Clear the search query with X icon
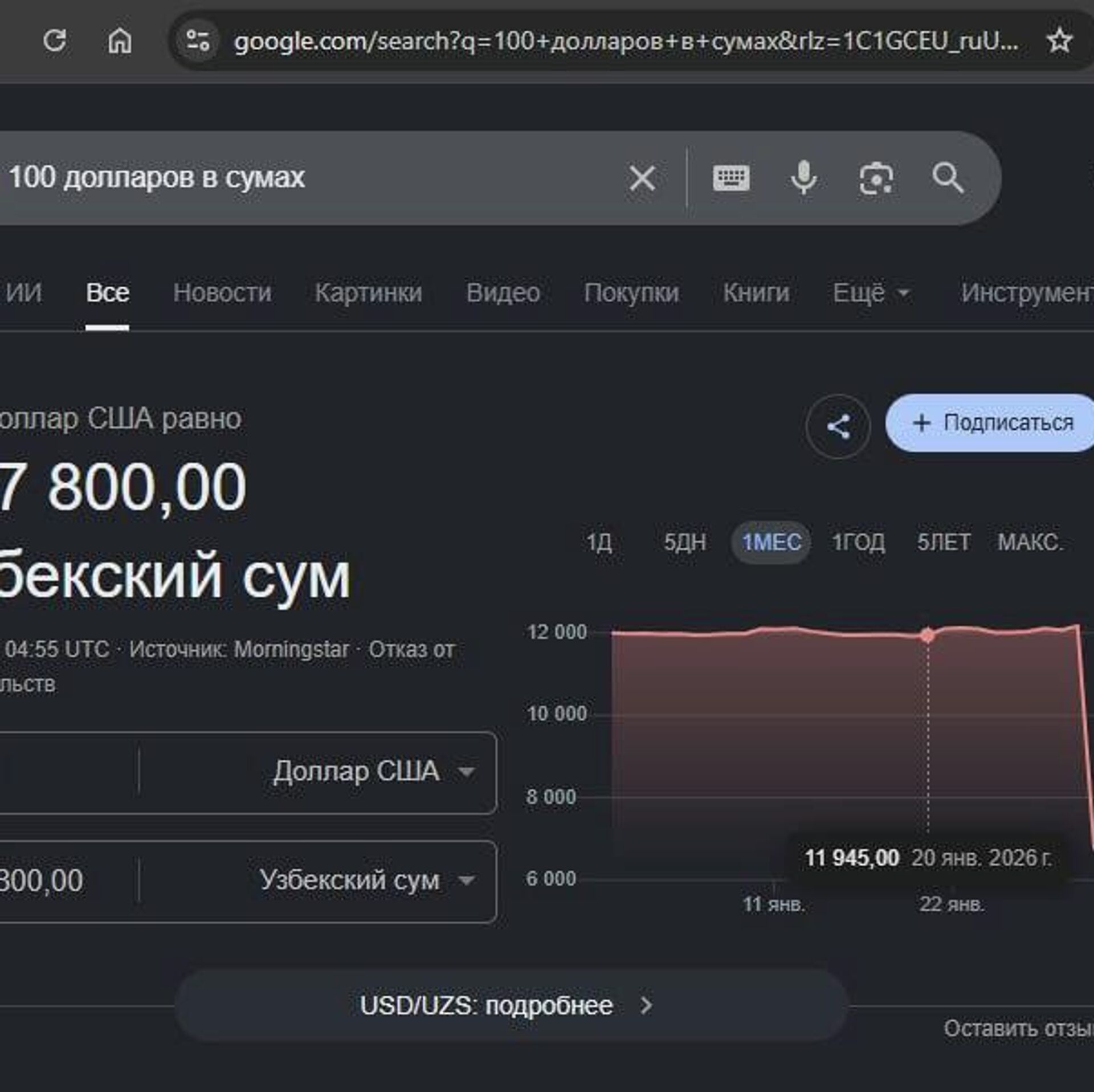The height and width of the screenshot is (1092, 1094). 642,178
